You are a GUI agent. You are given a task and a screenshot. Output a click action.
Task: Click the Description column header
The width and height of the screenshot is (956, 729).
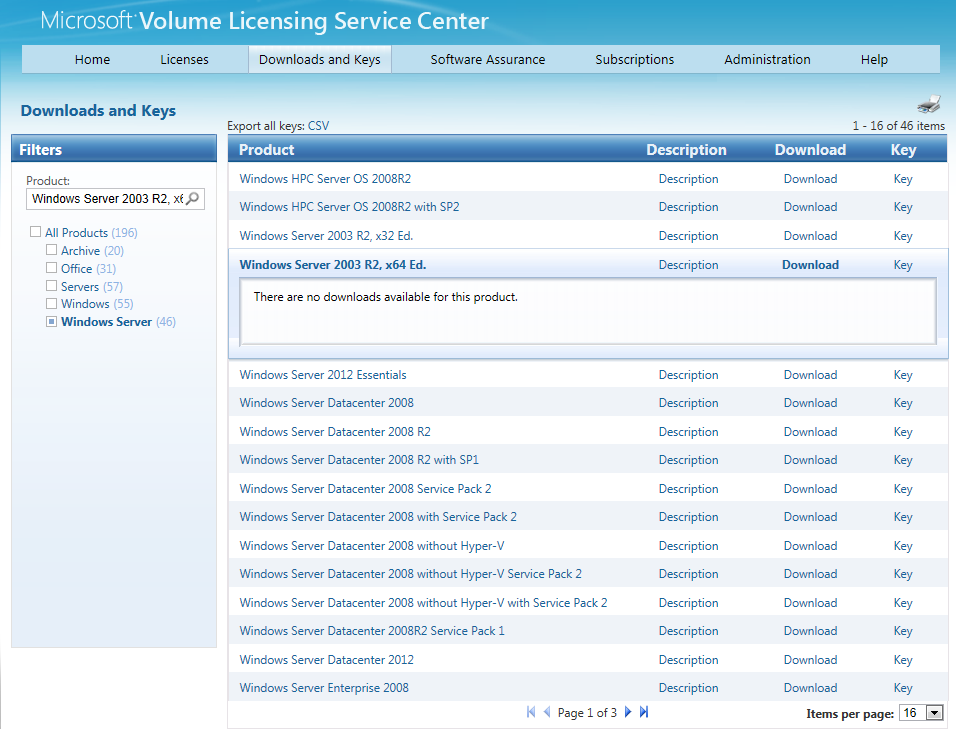pyautogui.click(x=687, y=150)
